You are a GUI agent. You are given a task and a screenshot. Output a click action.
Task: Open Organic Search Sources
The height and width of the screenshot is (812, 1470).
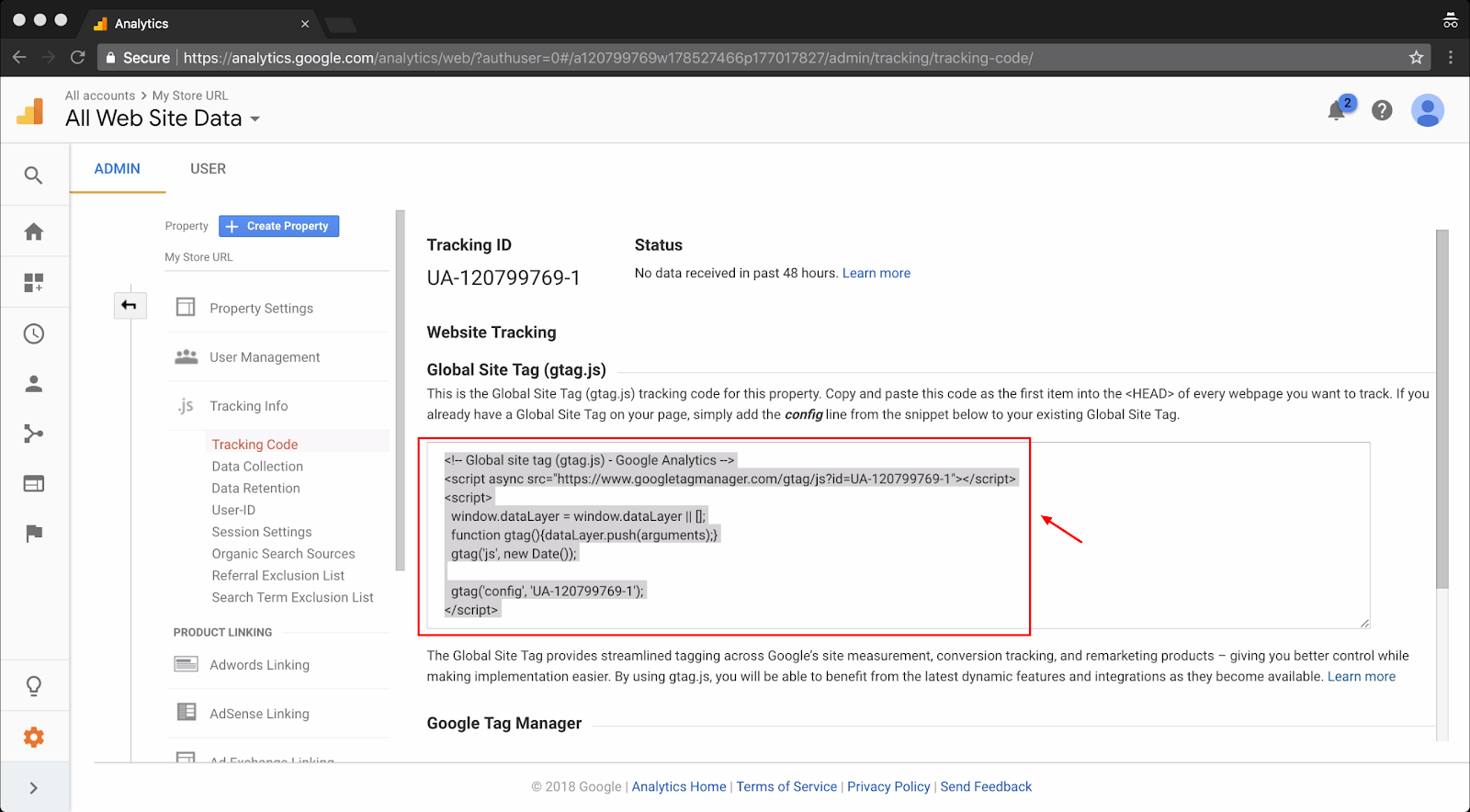pyautogui.click(x=283, y=554)
